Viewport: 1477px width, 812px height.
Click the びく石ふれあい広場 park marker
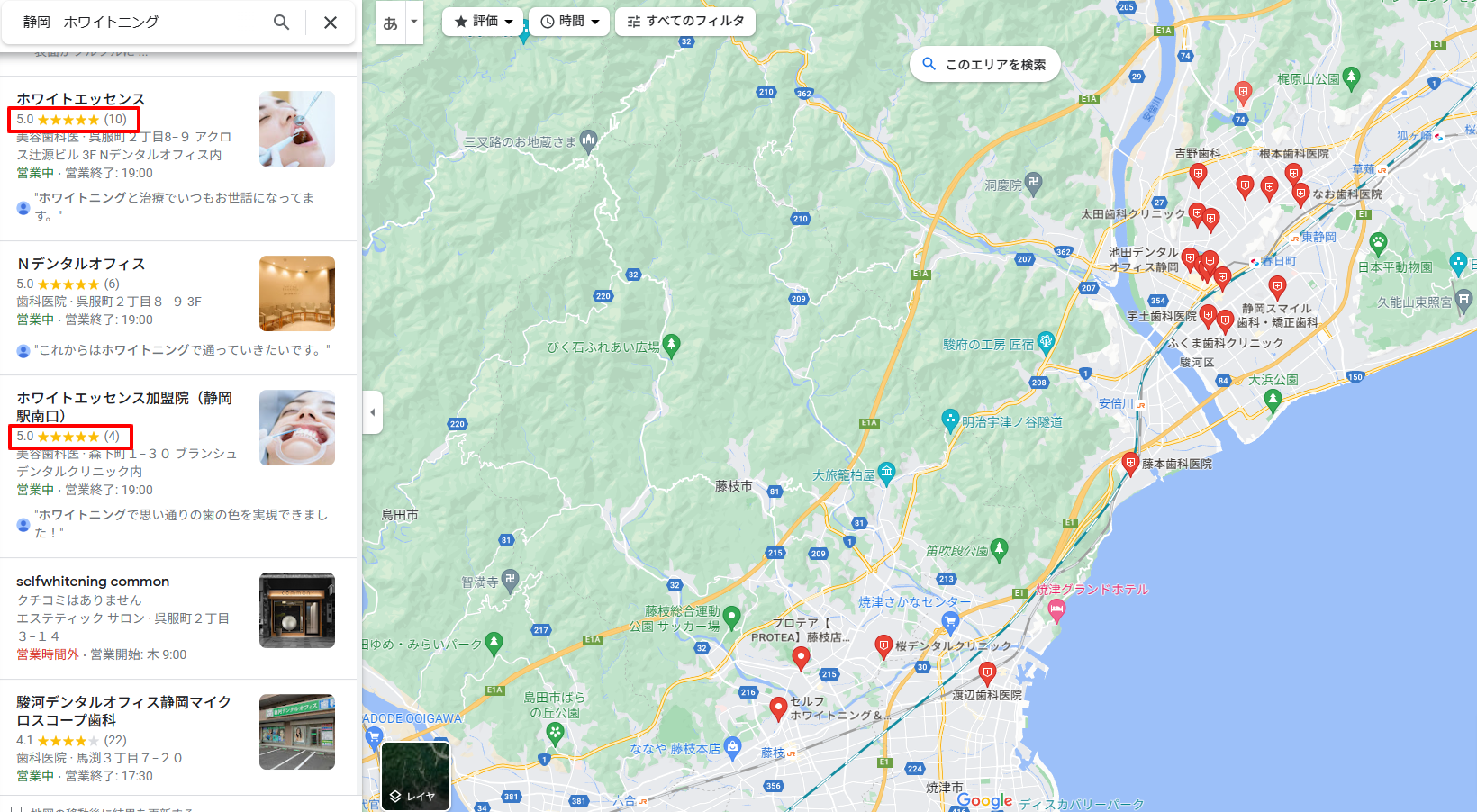point(671,345)
